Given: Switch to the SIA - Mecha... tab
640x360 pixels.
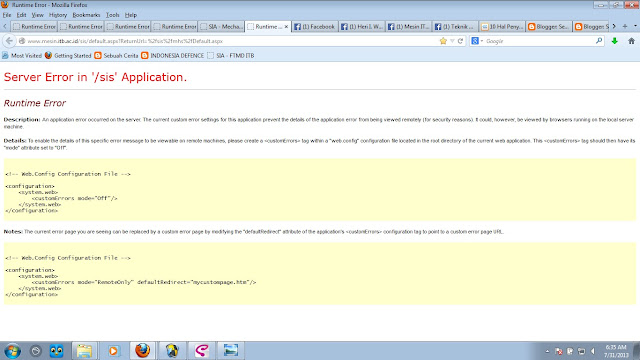Looking at the screenshot, I should (222, 27).
